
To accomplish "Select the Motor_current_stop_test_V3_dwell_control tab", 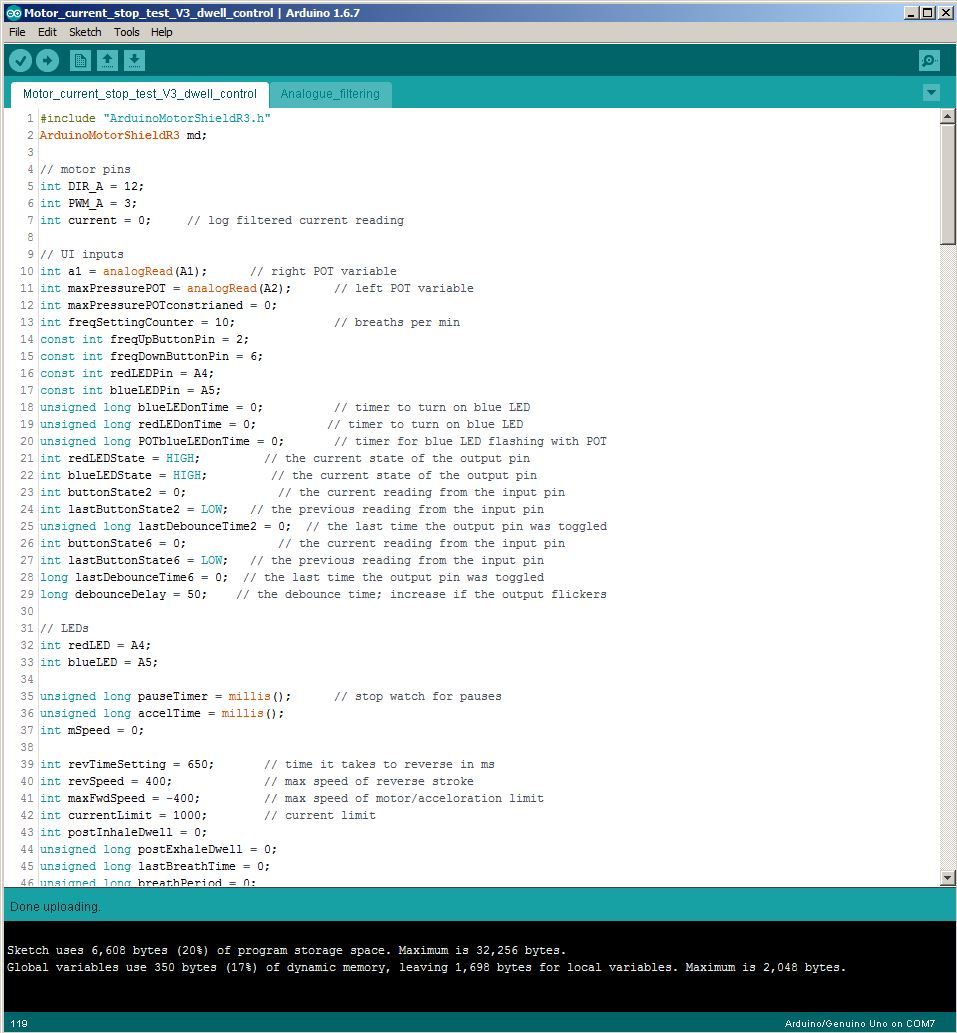I will (x=140, y=94).
